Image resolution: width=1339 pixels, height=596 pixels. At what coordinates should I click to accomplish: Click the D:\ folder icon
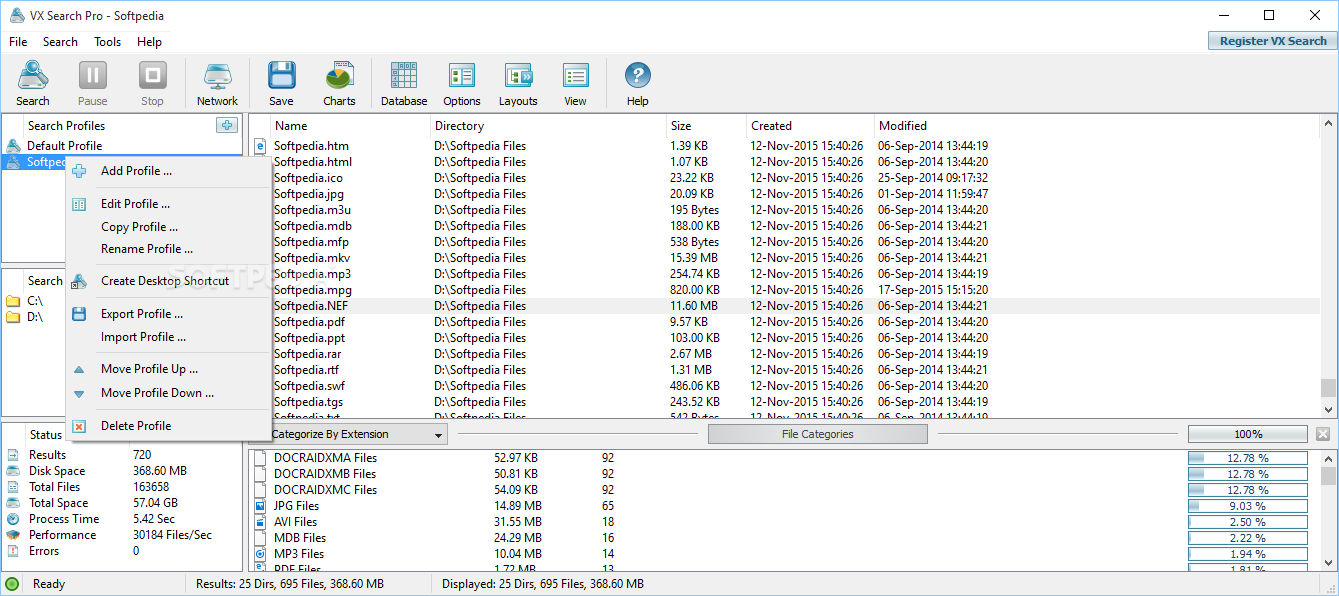[x=13, y=317]
